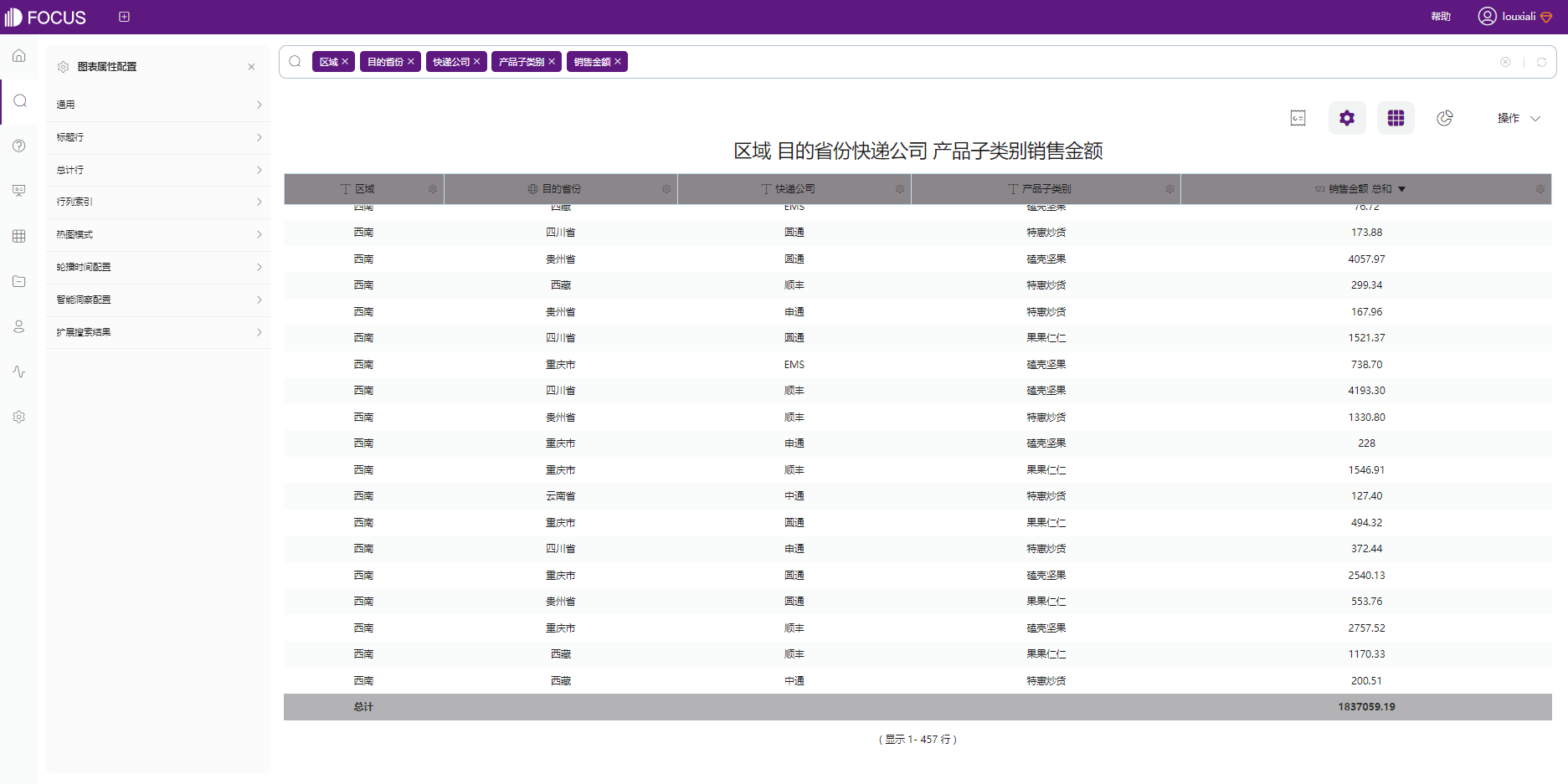Open the folder icon in the left sidebar

18,281
